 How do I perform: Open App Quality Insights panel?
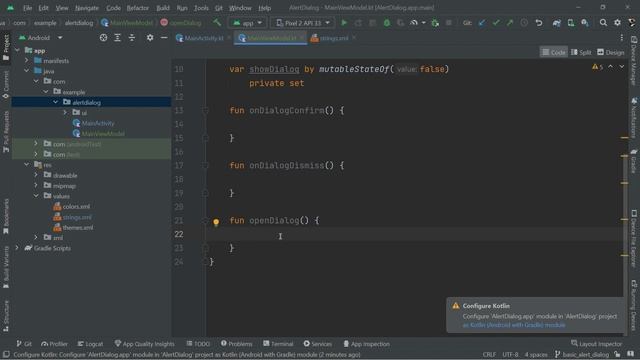pos(144,344)
